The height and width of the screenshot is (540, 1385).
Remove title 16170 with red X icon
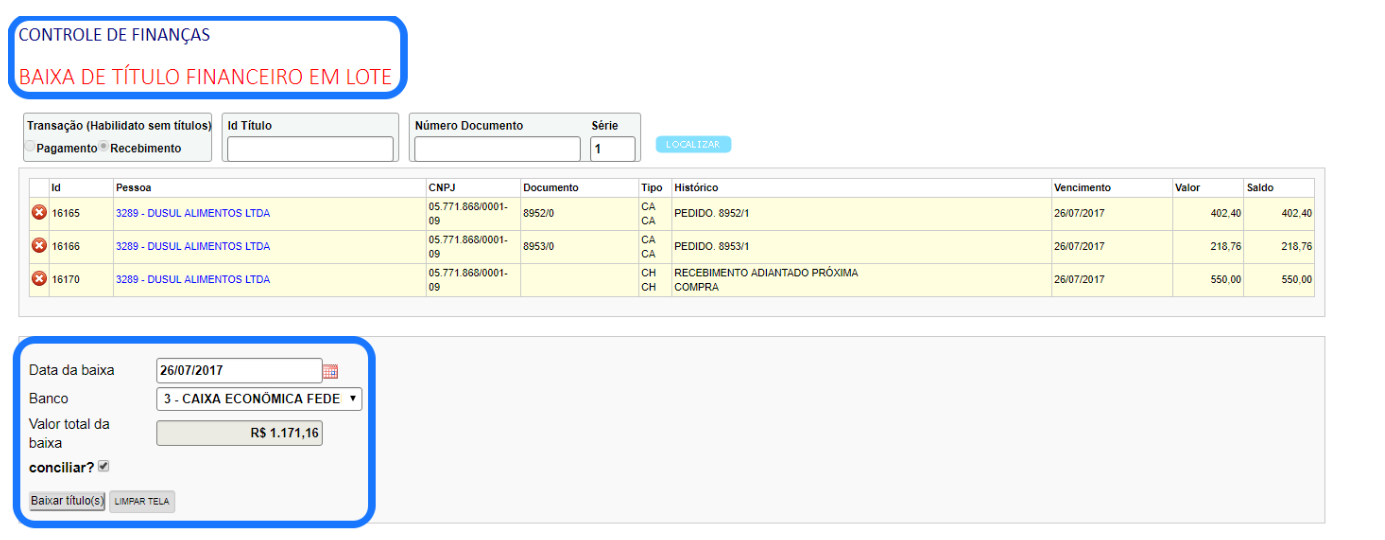point(39,279)
